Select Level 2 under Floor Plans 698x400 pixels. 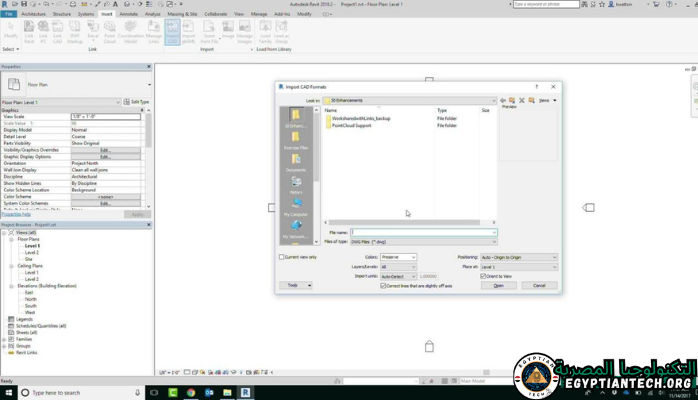click(x=32, y=252)
